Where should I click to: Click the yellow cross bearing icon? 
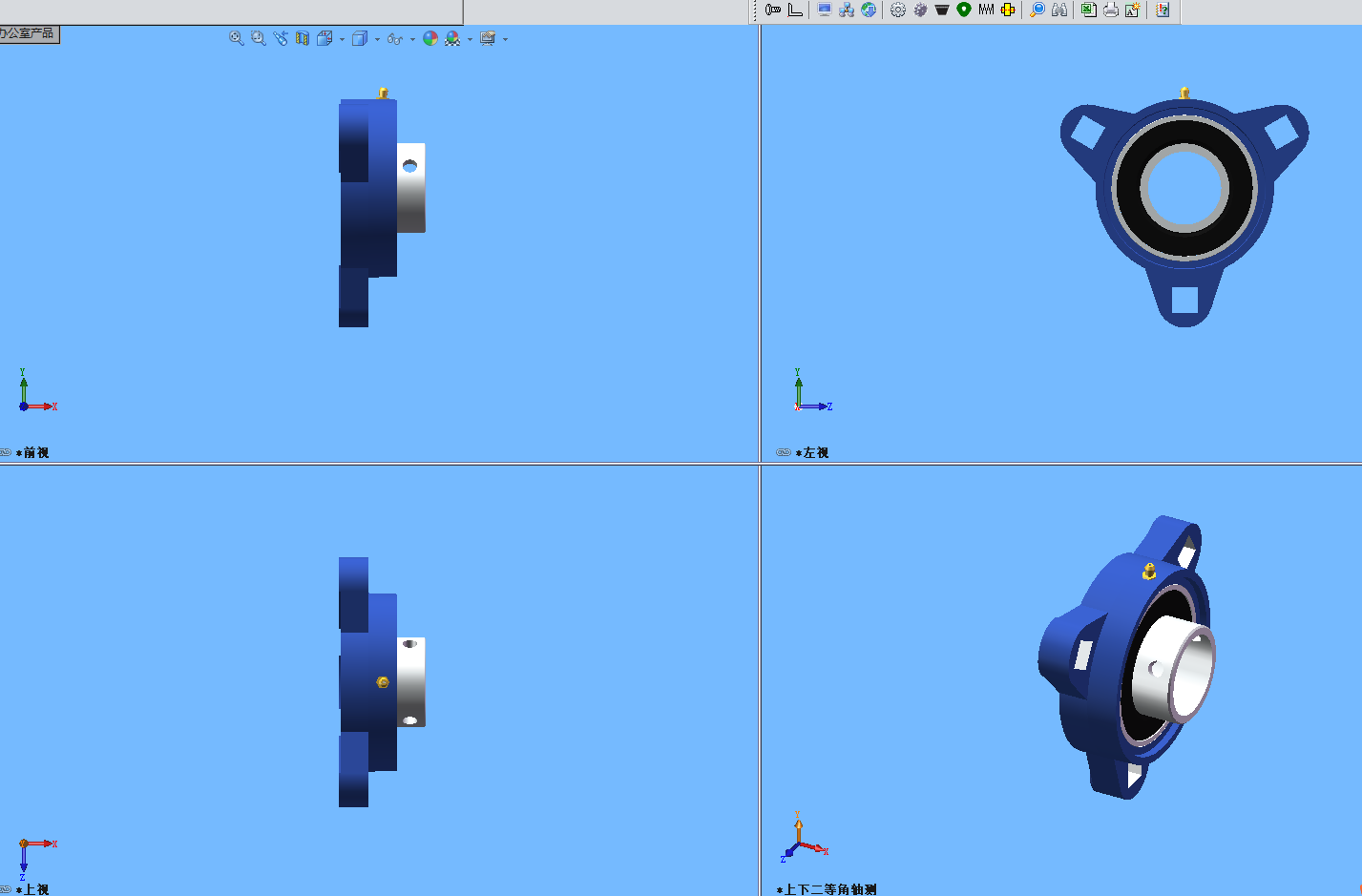click(1008, 10)
